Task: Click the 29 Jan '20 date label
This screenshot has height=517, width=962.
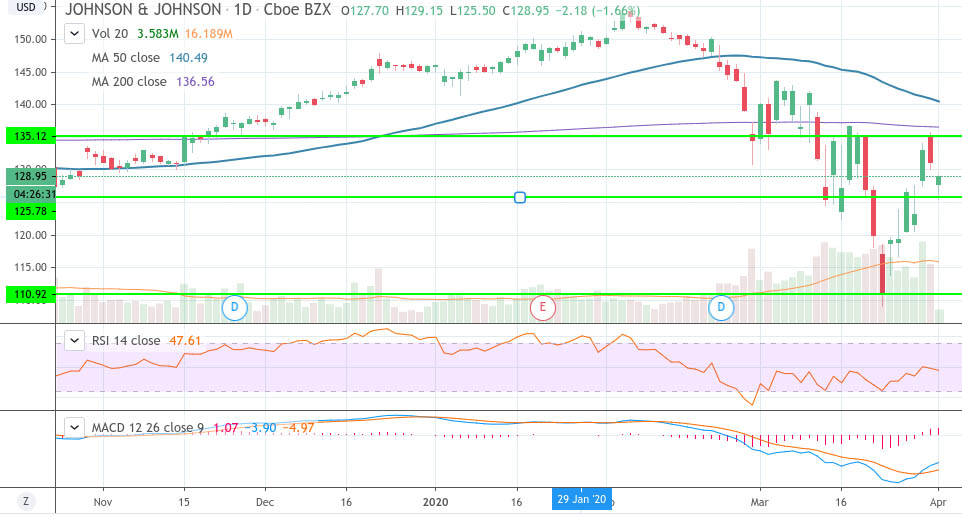Action: tap(582, 499)
